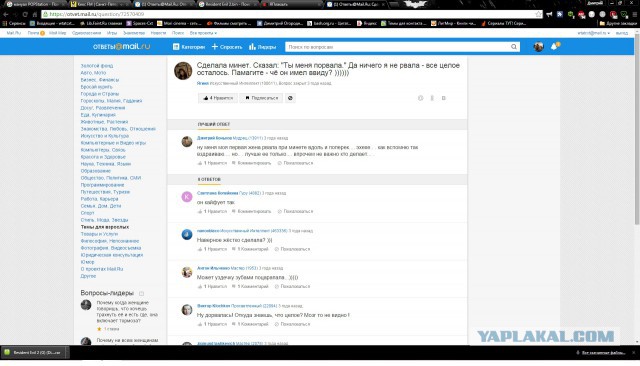Open the Лидеры chart link

coord(262,47)
